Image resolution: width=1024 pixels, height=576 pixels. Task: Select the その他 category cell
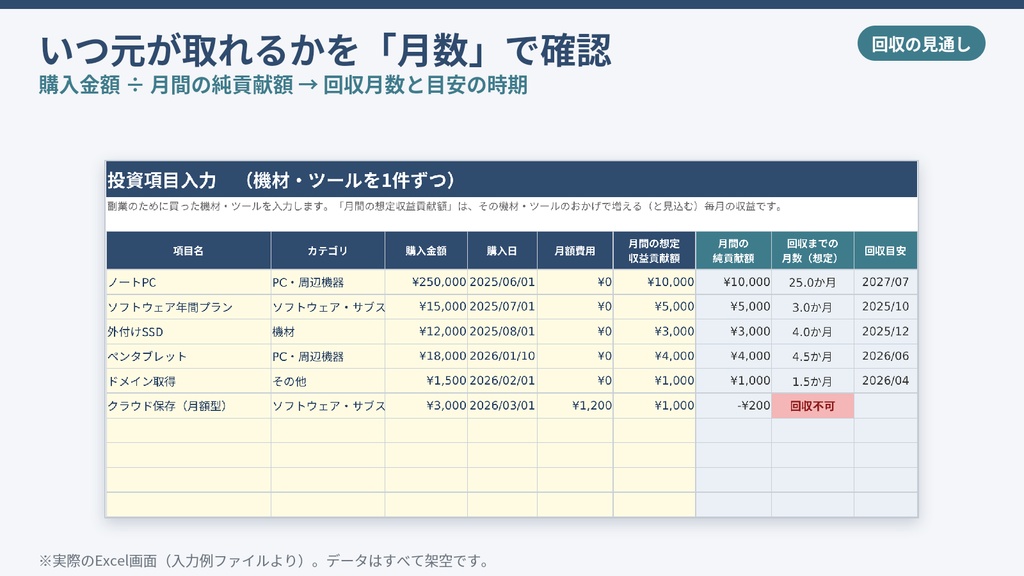coord(328,381)
